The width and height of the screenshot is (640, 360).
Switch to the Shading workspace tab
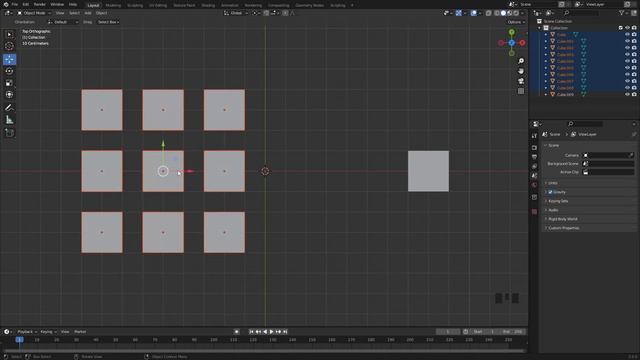pos(208,5)
